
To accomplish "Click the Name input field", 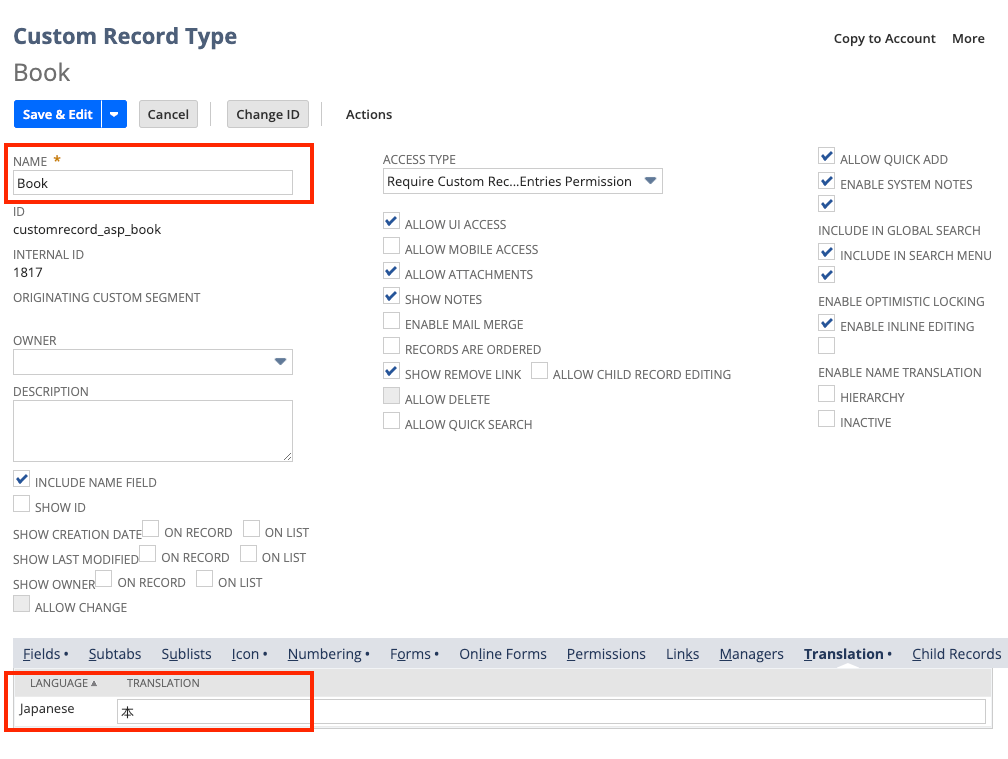I will [x=153, y=183].
